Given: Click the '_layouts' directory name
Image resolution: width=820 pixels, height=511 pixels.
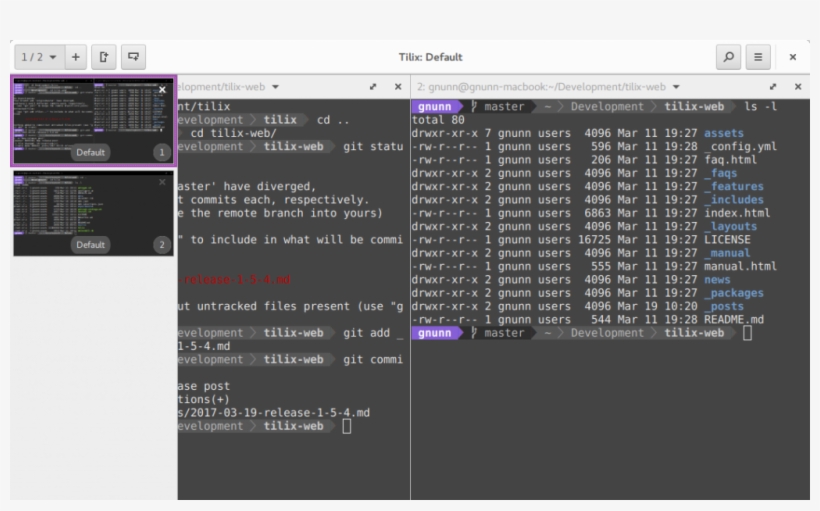Looking at the screenshot, I should (x=731, y=226).
